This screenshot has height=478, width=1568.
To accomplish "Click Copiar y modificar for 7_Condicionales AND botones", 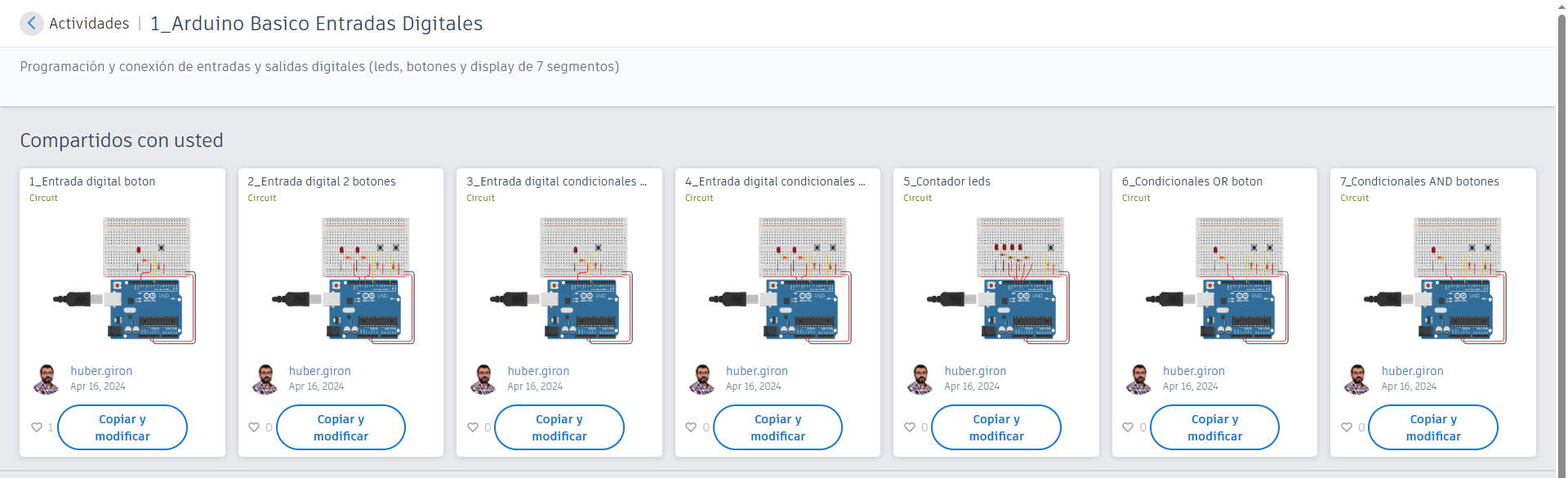I will click(x=1433, y=427).
